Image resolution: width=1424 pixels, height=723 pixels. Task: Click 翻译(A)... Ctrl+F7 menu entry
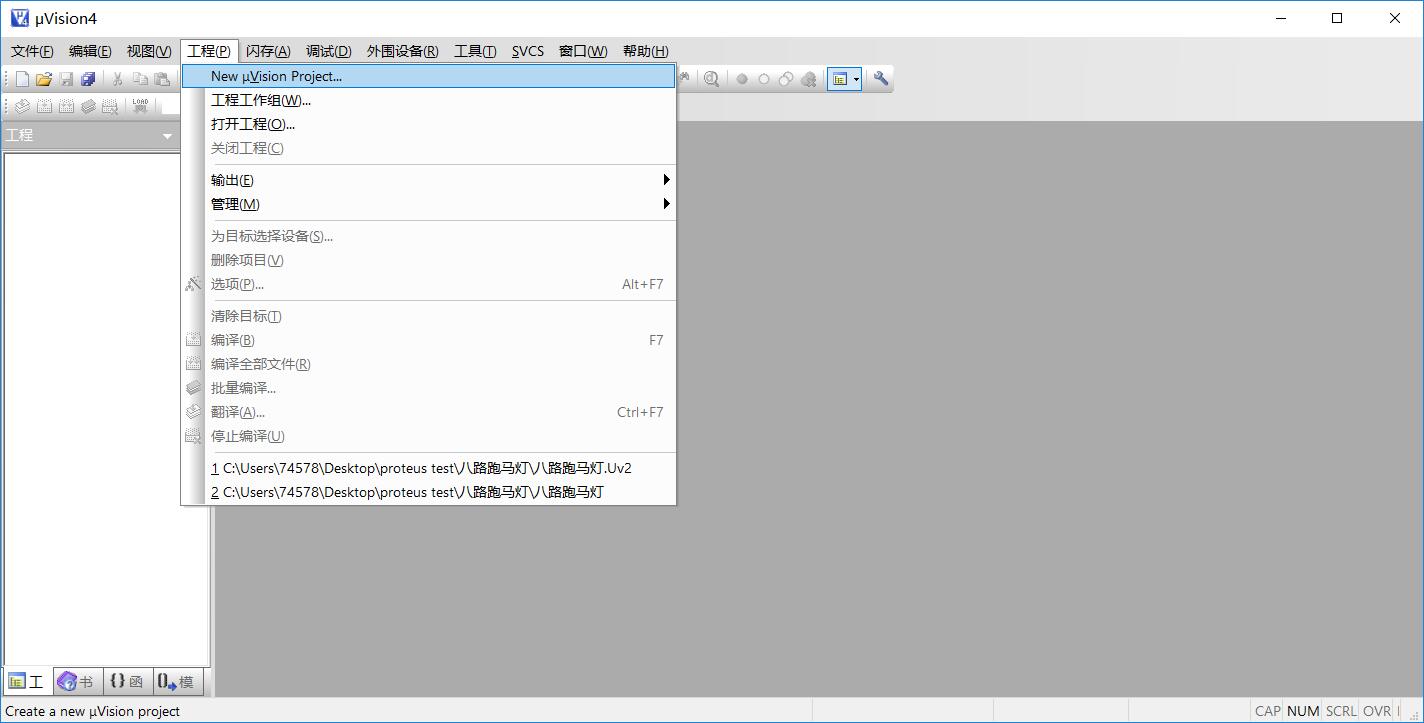click(428, 412)
